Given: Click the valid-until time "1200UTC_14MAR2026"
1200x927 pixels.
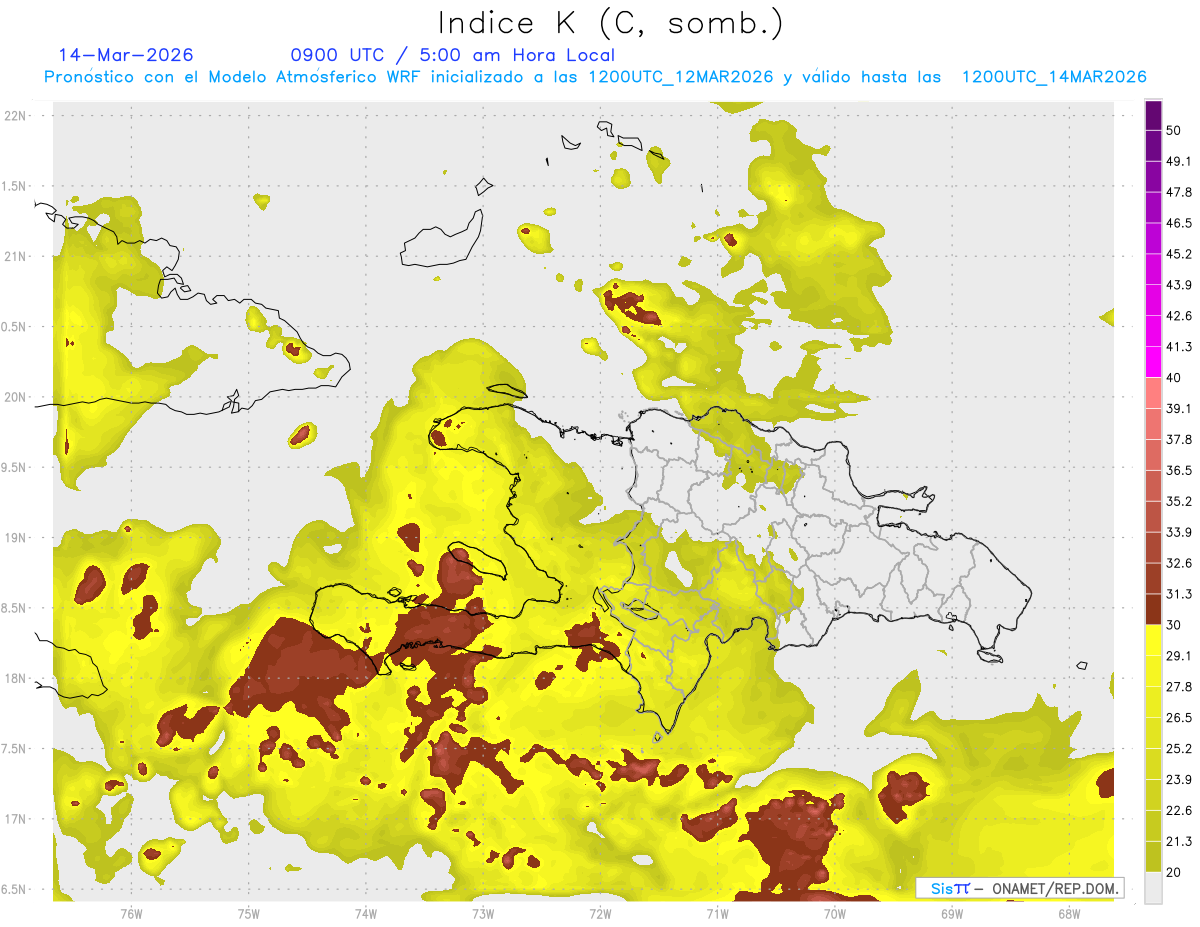Looking at the screenshot, I should tap(1053, 77).
